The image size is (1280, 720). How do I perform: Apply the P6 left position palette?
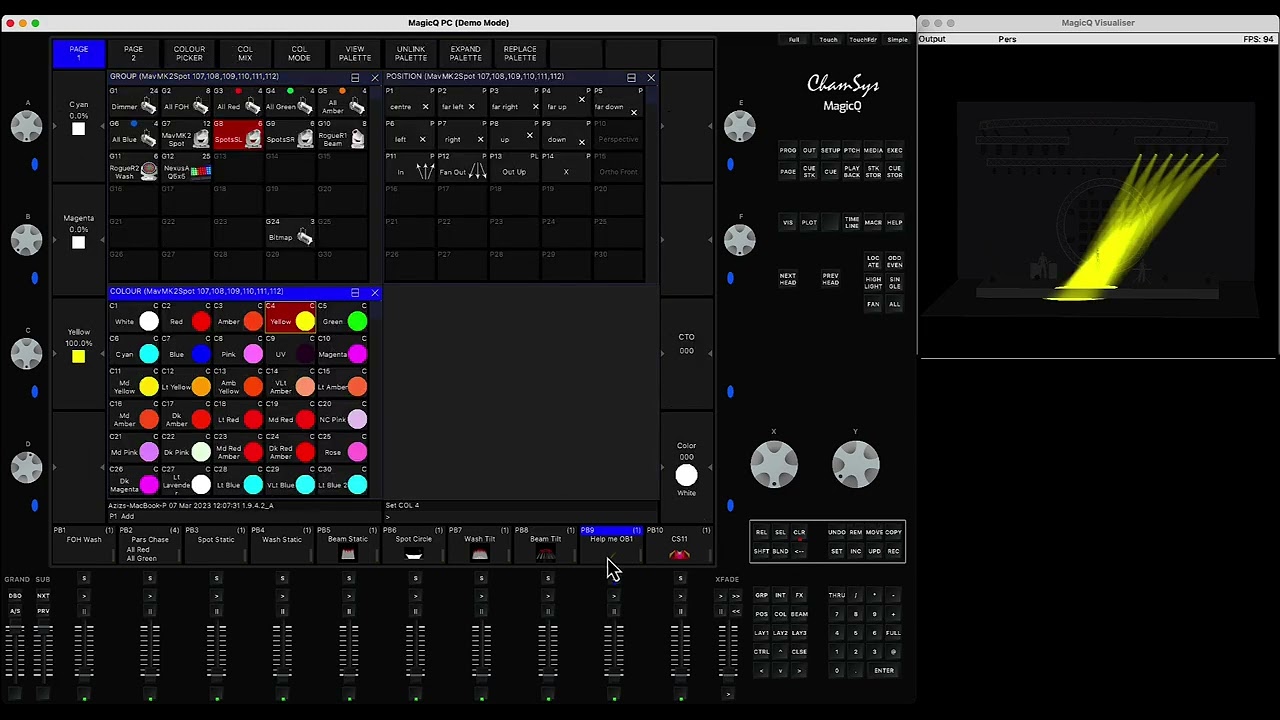tap(411, 137)
